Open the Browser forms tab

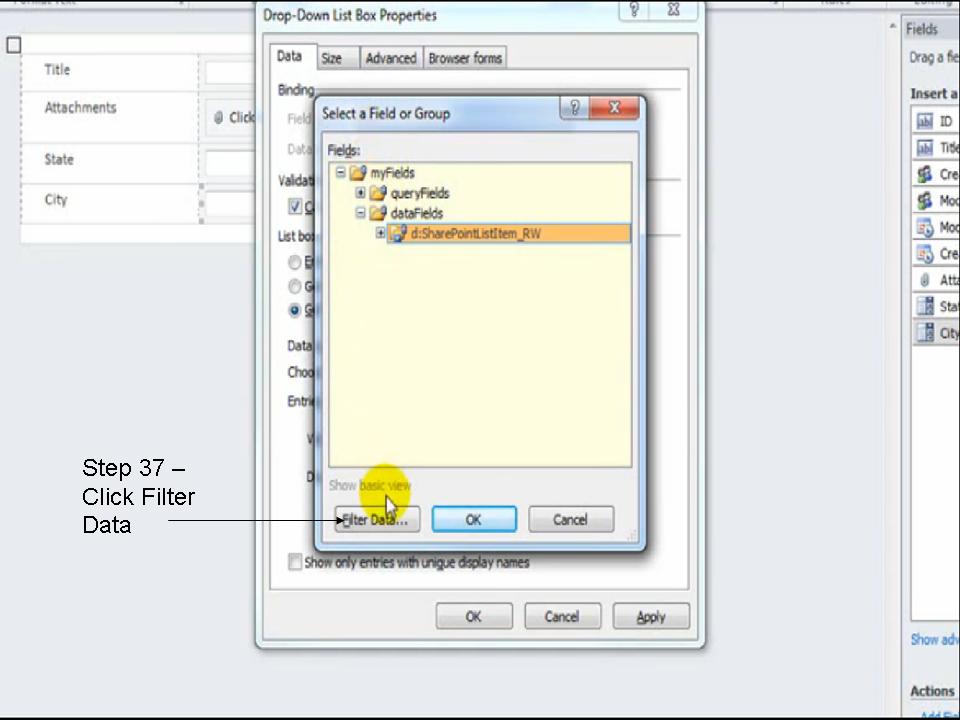[x=464, y=58]
